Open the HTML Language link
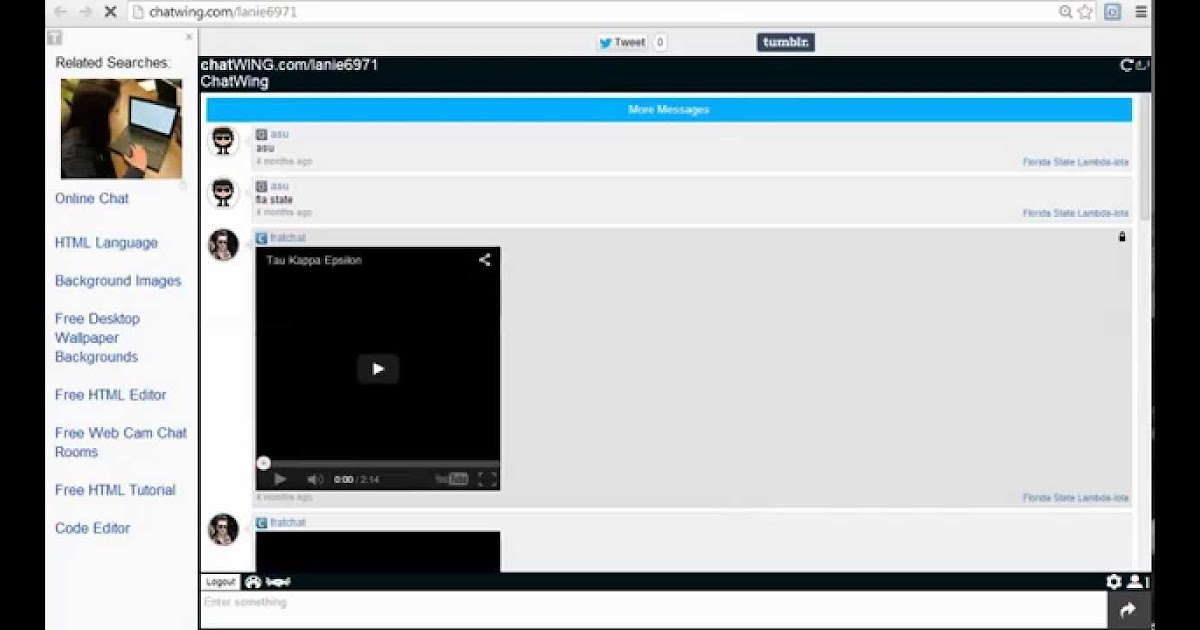Screen dimensions: 1200x630 point(106,242)
